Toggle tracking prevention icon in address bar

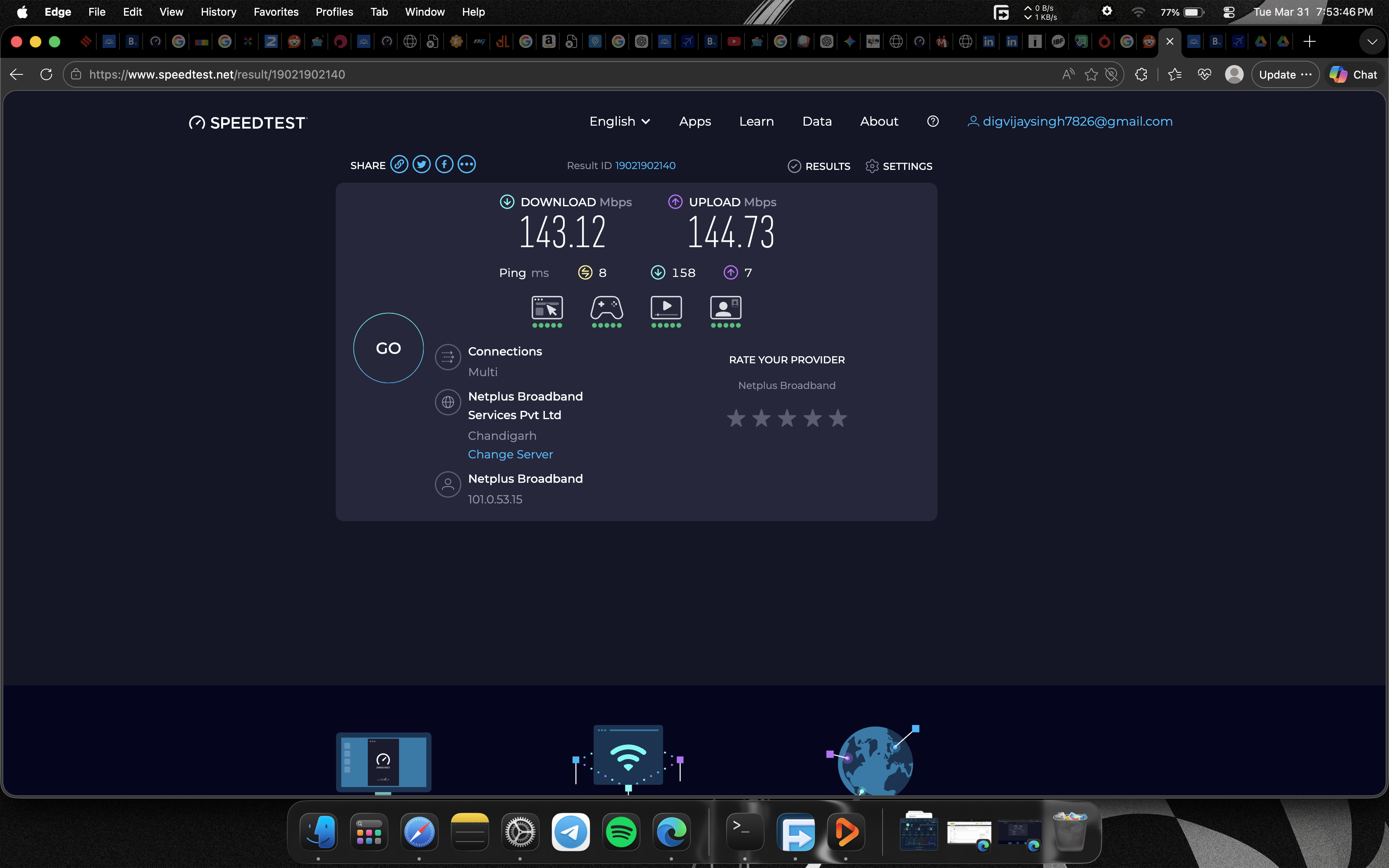tap(1112, 75)
